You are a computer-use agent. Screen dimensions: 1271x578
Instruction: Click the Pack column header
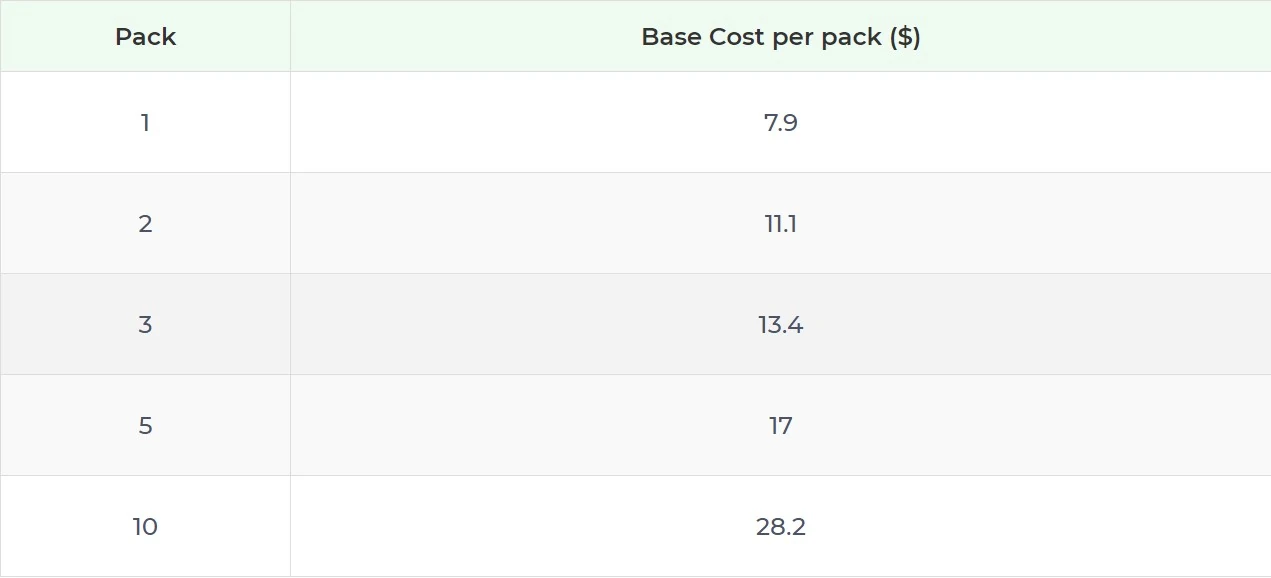pos(145,37)
